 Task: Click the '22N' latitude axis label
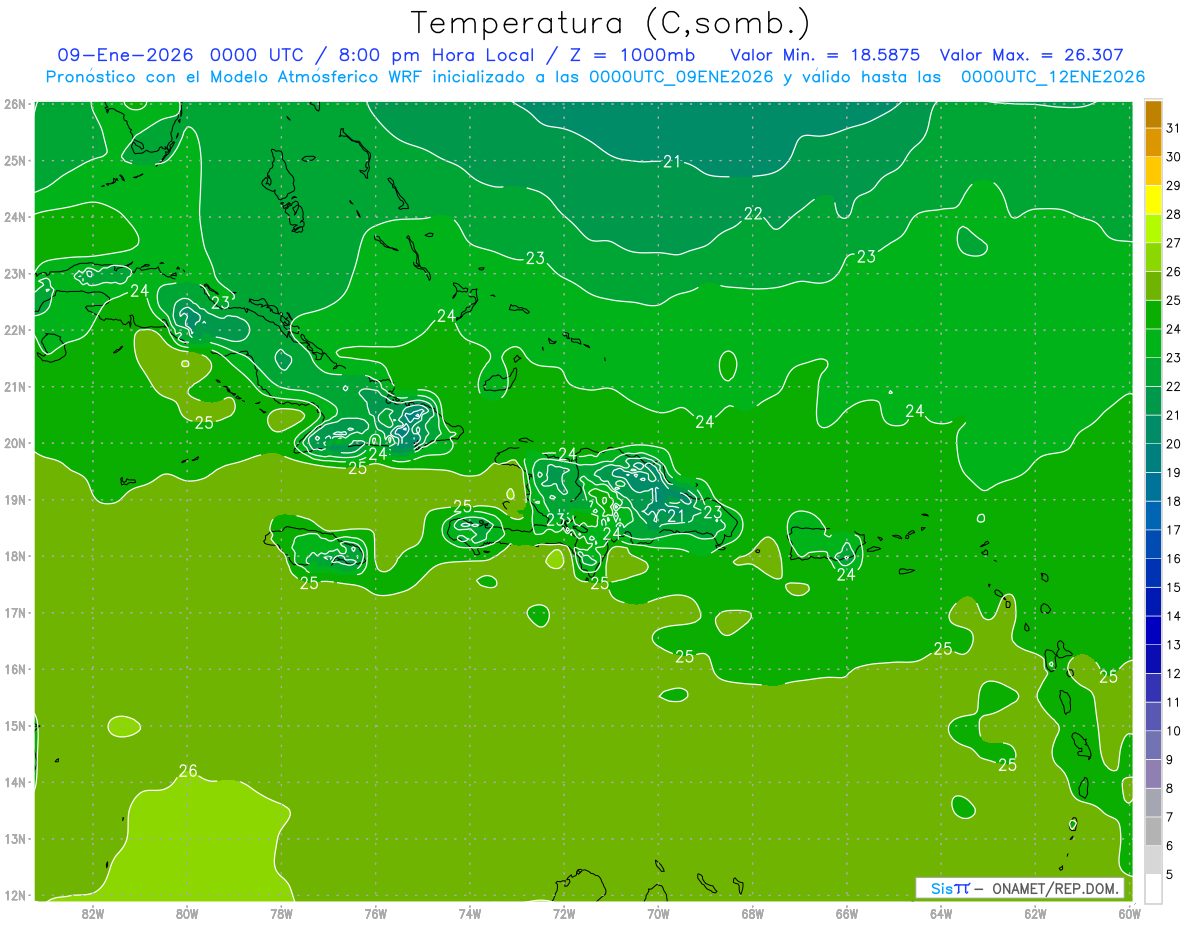coord(14,330)
